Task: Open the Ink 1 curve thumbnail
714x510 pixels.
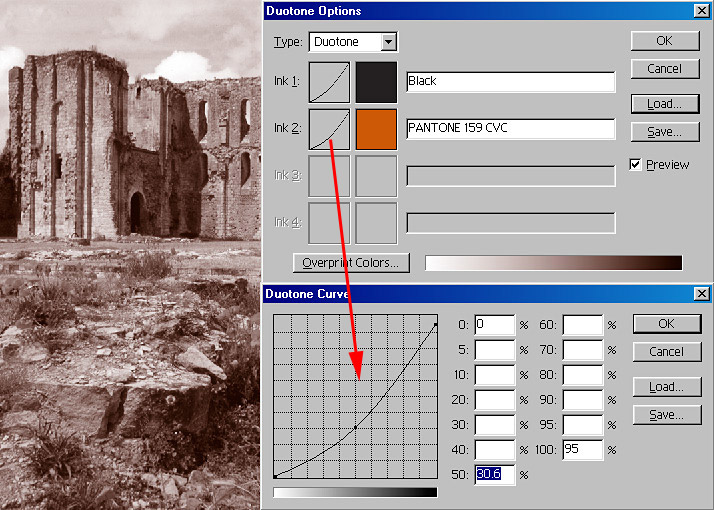Action: tap(329, 82)
